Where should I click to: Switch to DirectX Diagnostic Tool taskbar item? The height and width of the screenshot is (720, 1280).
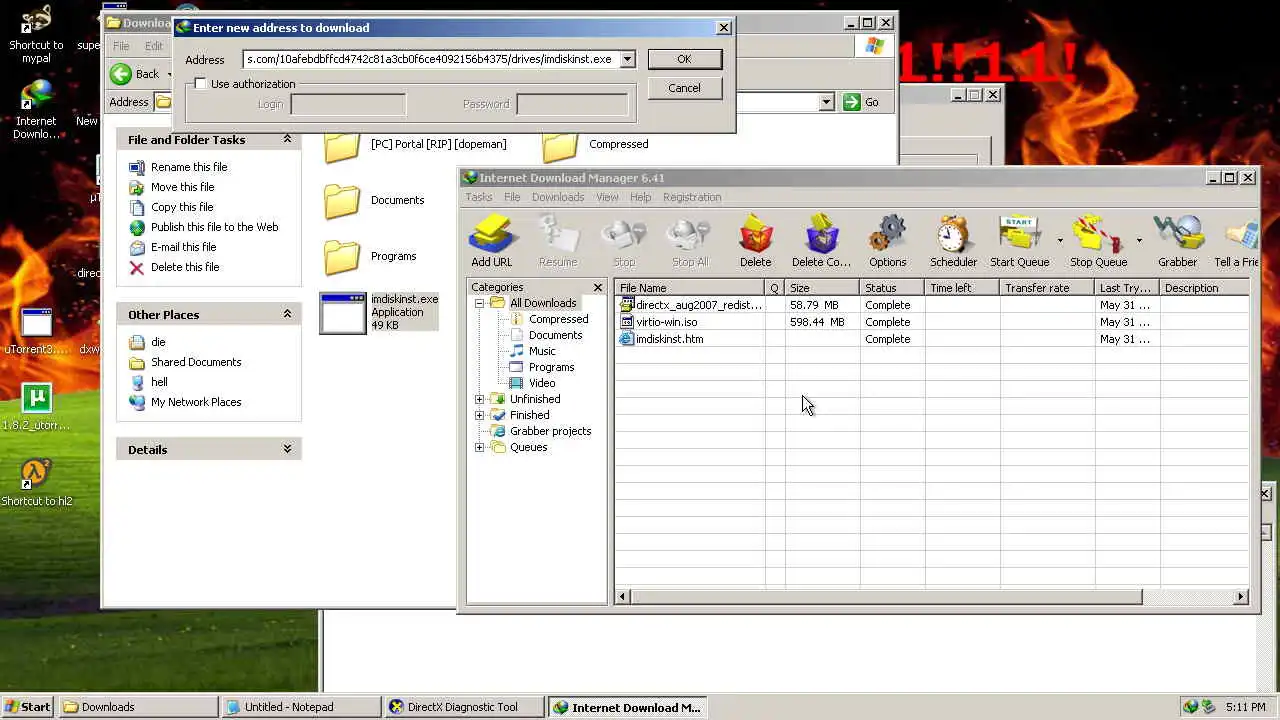click(464, 707)
